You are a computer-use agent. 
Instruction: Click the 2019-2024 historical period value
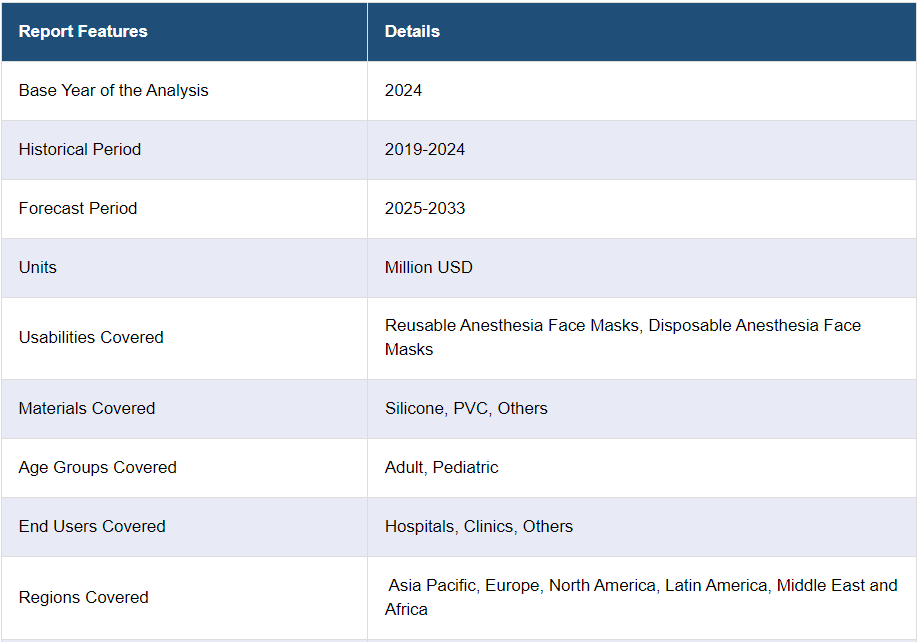click(x=425, y=149)
